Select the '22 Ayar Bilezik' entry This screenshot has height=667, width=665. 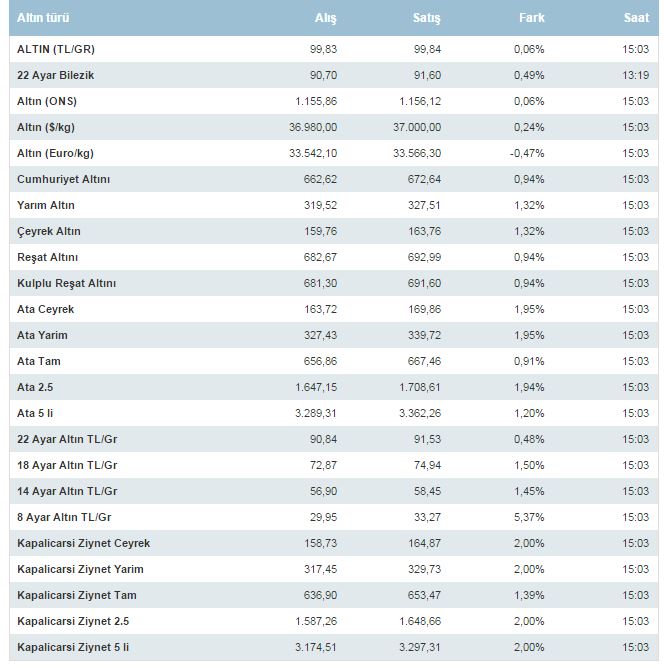coord(57,75)
